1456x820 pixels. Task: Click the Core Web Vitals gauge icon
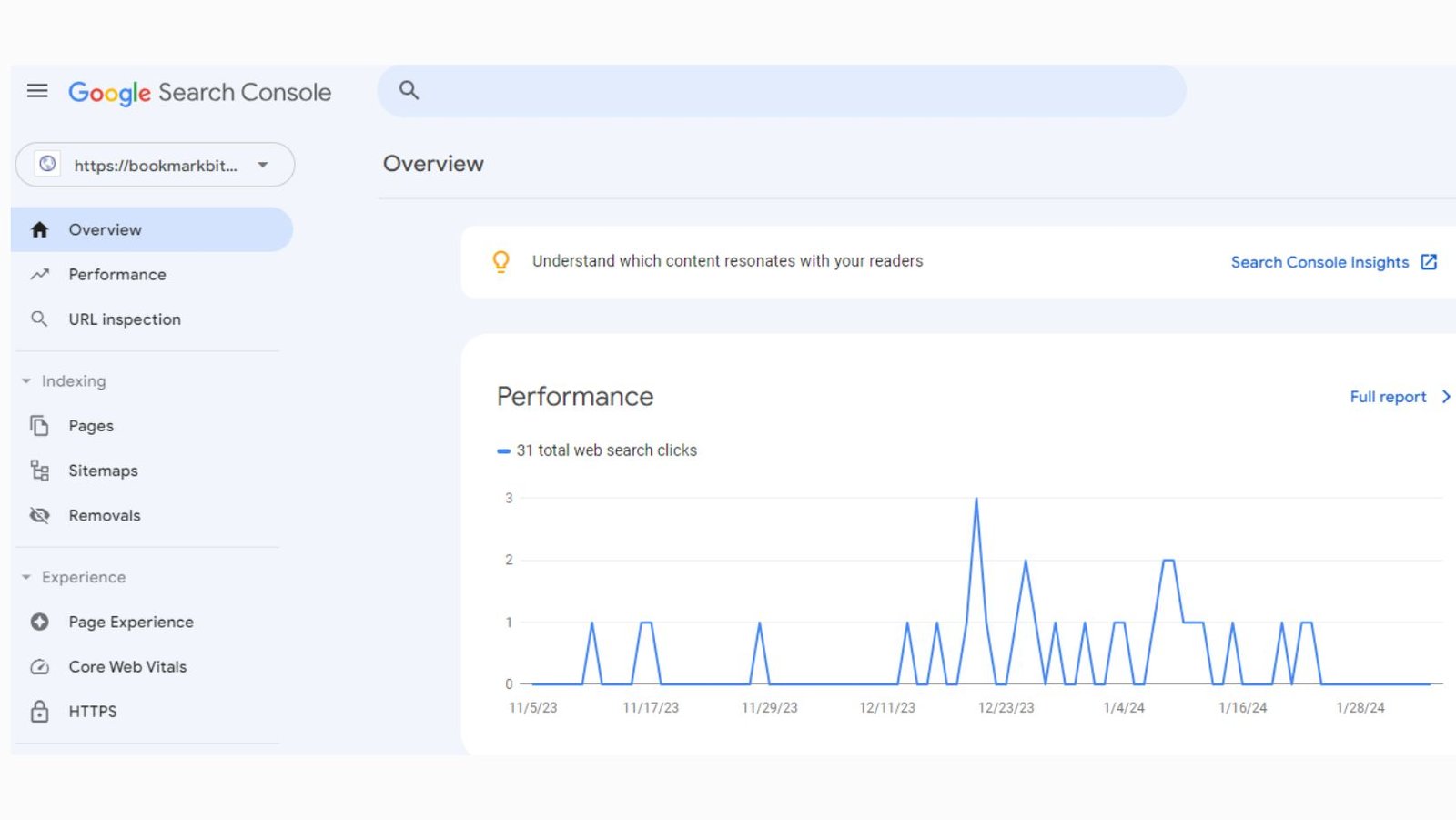tap(39, 667)
